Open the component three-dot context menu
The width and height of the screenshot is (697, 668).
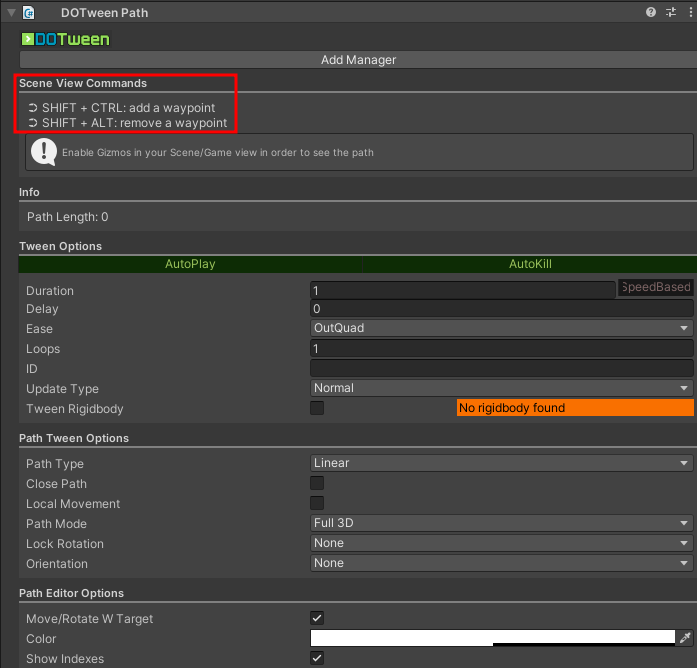click(x=686, y=12)
